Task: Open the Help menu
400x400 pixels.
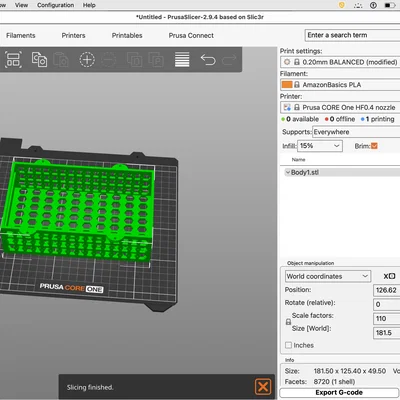Action: (89, 5)
